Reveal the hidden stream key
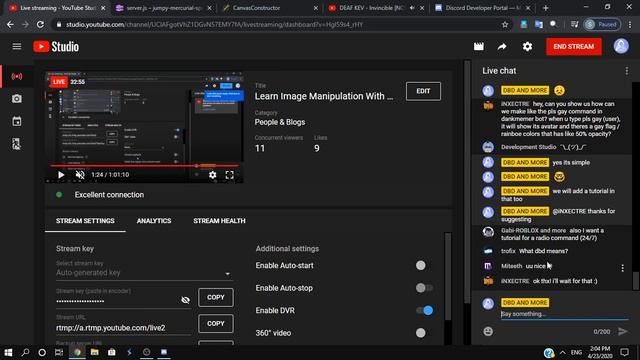640x360 pixels. 185,300
